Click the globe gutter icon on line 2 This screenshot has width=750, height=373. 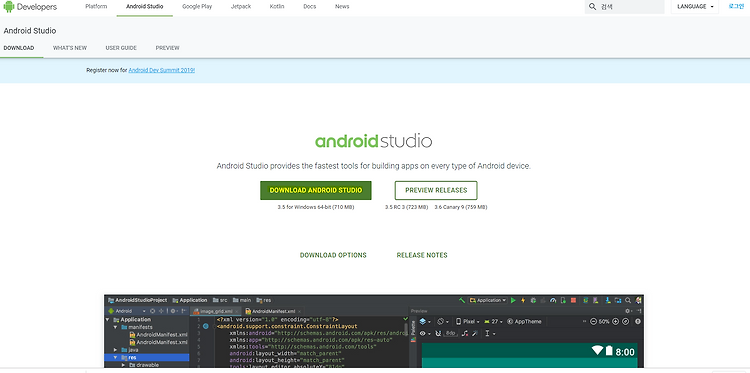click(x=206, y=326)
